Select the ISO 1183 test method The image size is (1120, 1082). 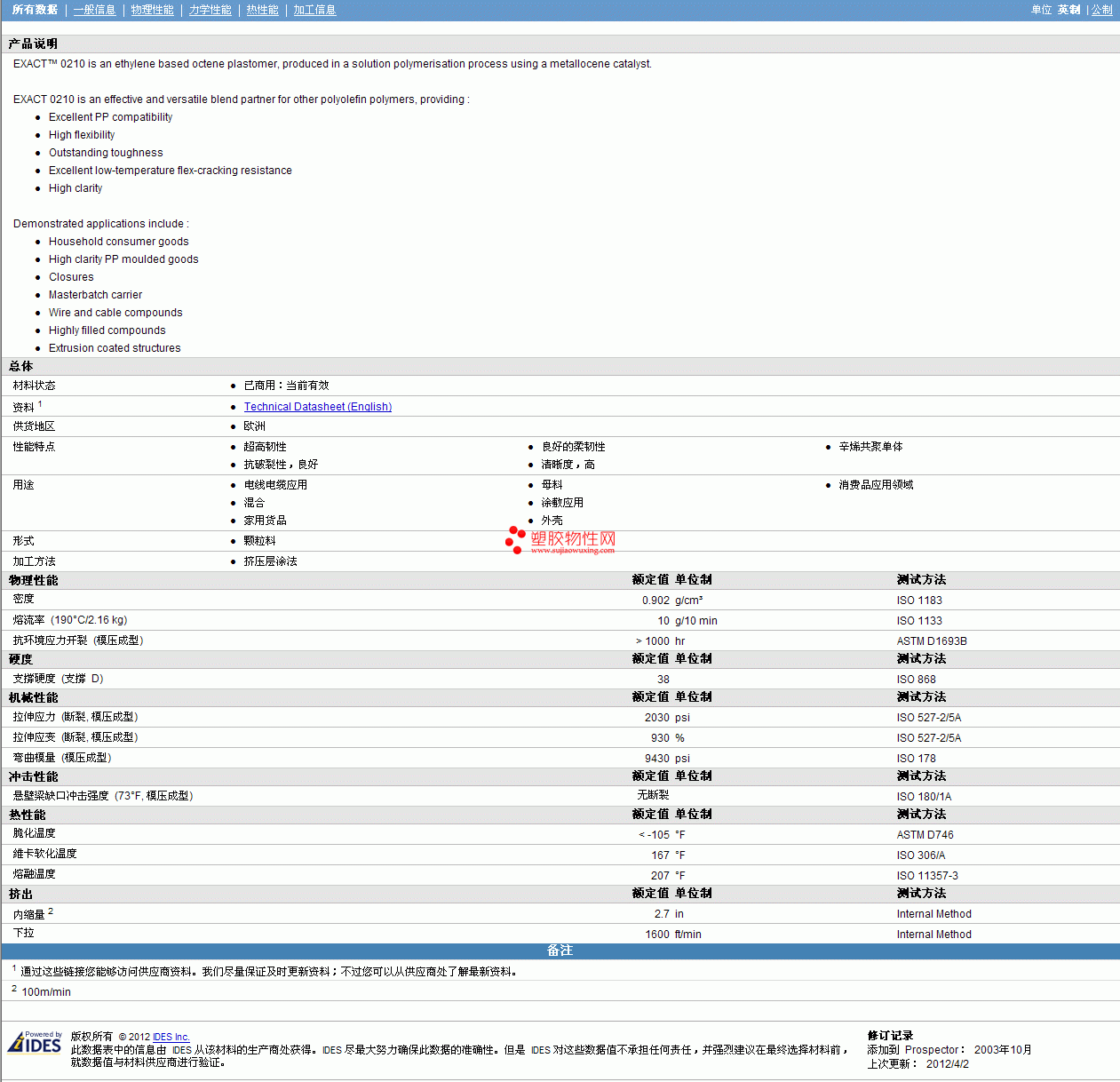click(x=919, y=601)
